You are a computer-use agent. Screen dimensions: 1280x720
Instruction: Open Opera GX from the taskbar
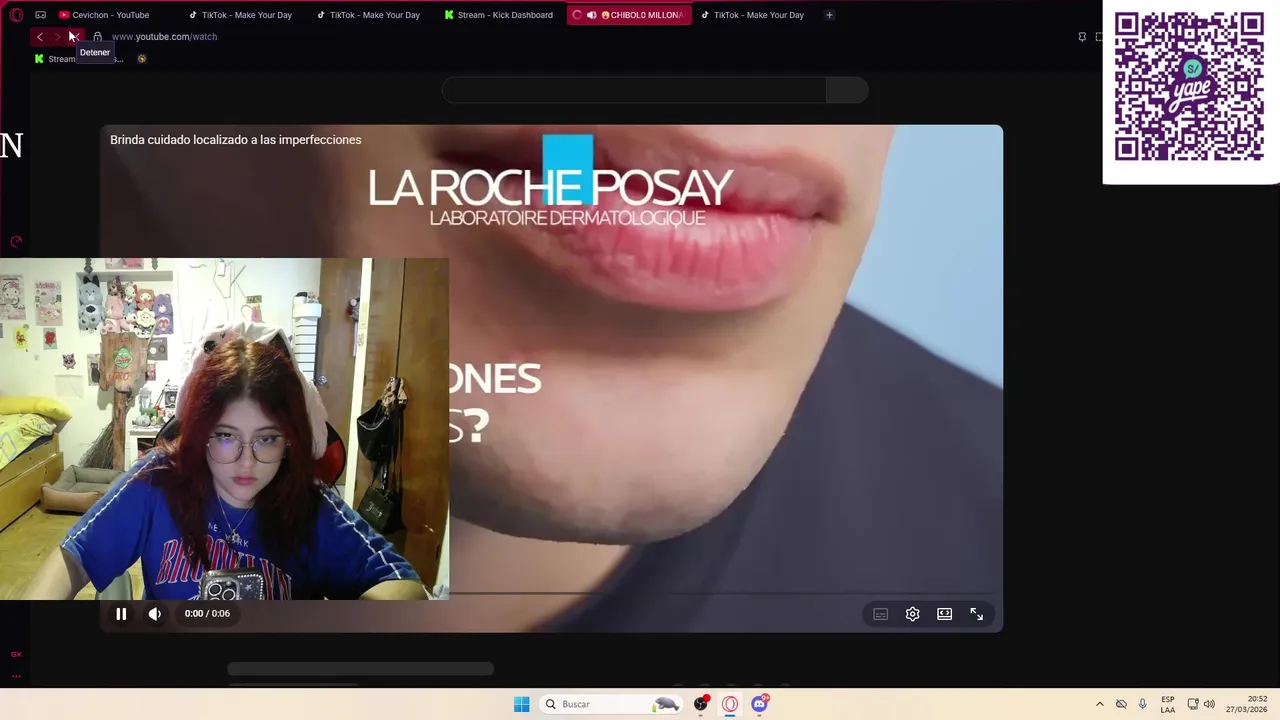730,704
